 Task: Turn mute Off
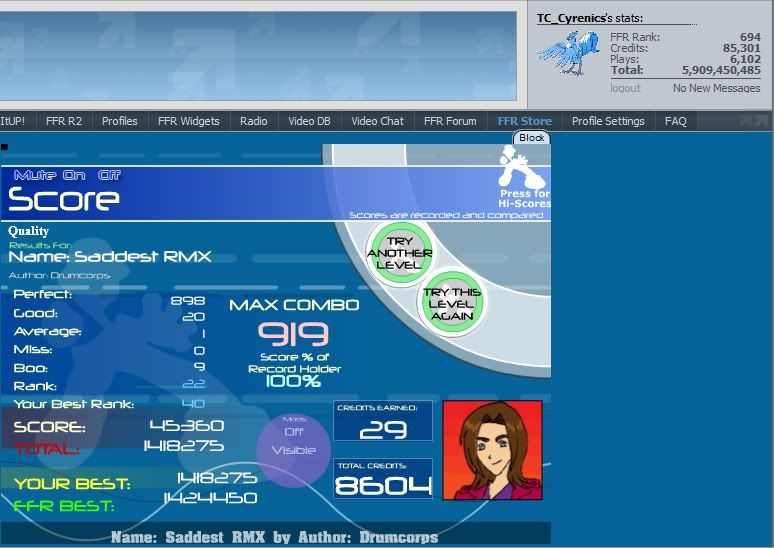click(109, 175)
